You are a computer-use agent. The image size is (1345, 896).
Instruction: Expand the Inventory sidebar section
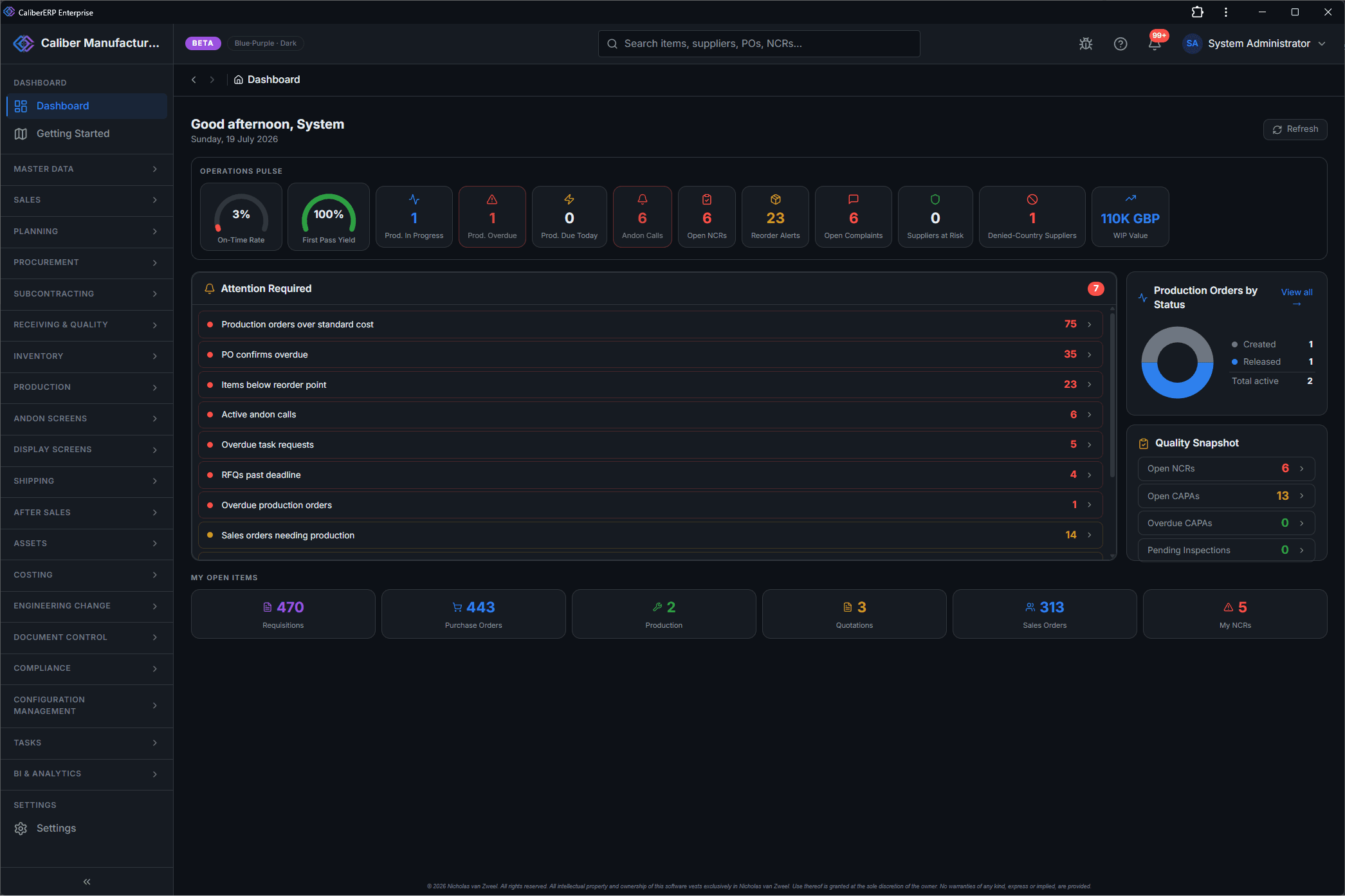(87, 356)
